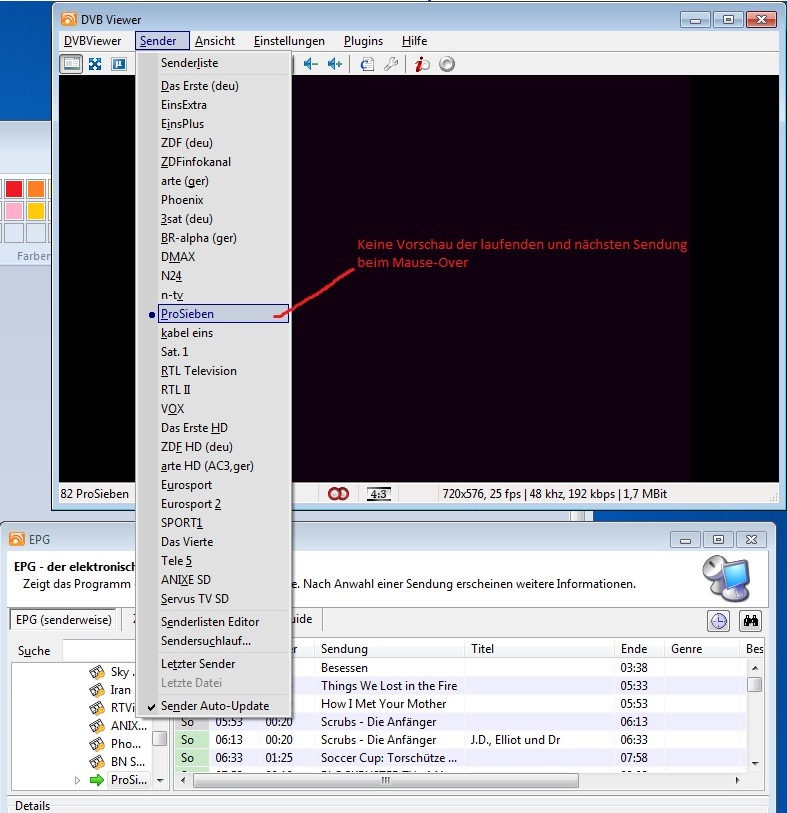Click the volume down speaker icon

(311, 64)
